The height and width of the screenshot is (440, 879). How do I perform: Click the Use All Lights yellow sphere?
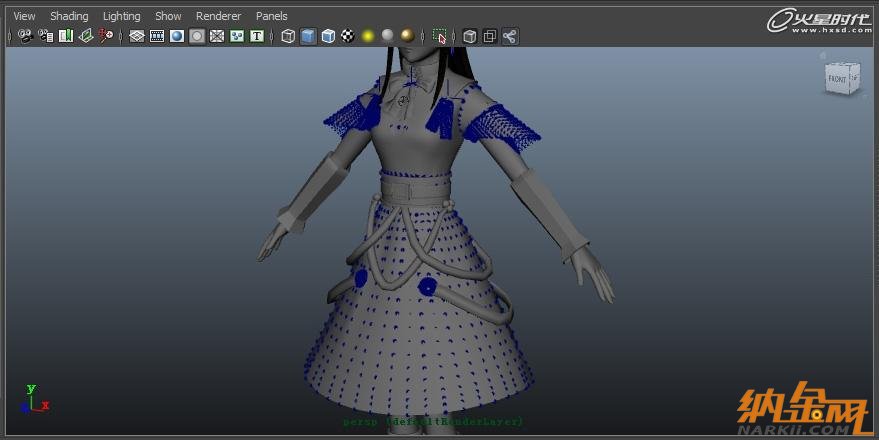click(368, 36)
